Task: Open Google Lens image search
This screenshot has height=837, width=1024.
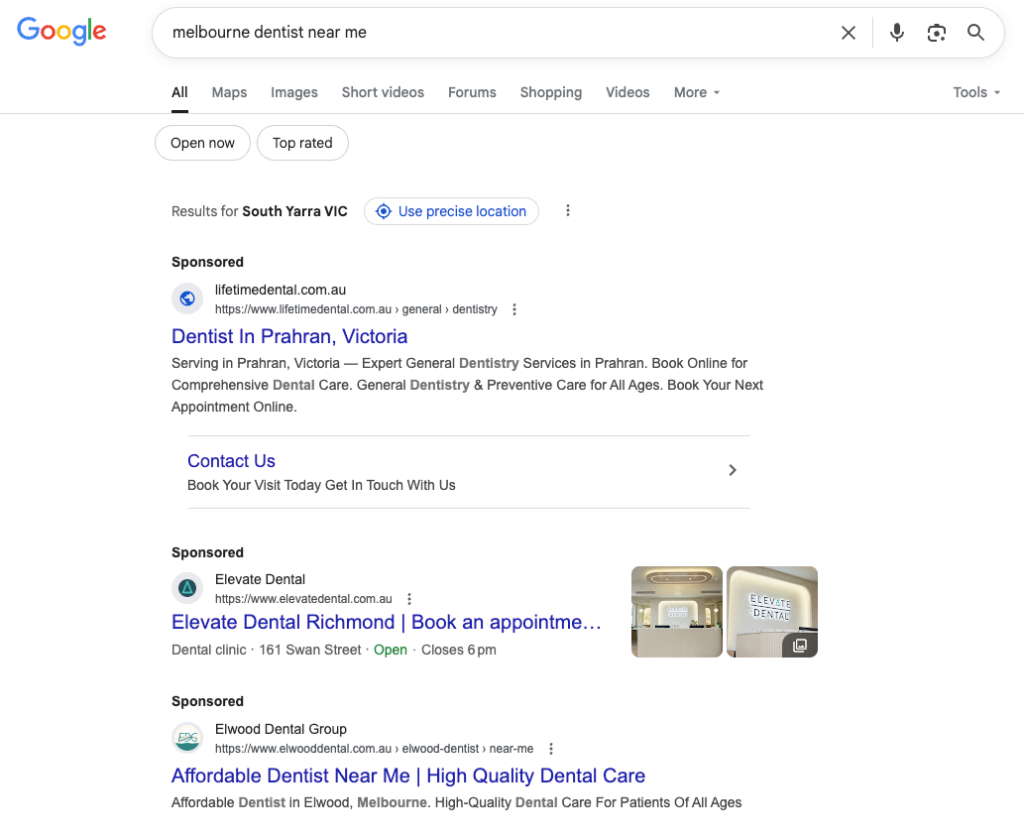Action: click(936, 33)
